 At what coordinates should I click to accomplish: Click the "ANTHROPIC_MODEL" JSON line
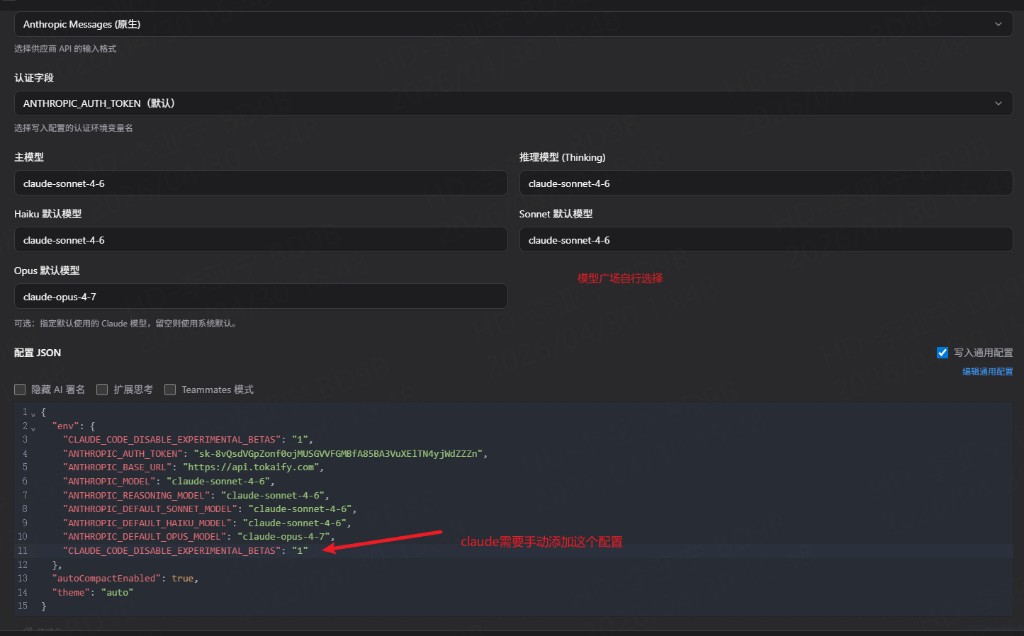(x=168, y=481)
